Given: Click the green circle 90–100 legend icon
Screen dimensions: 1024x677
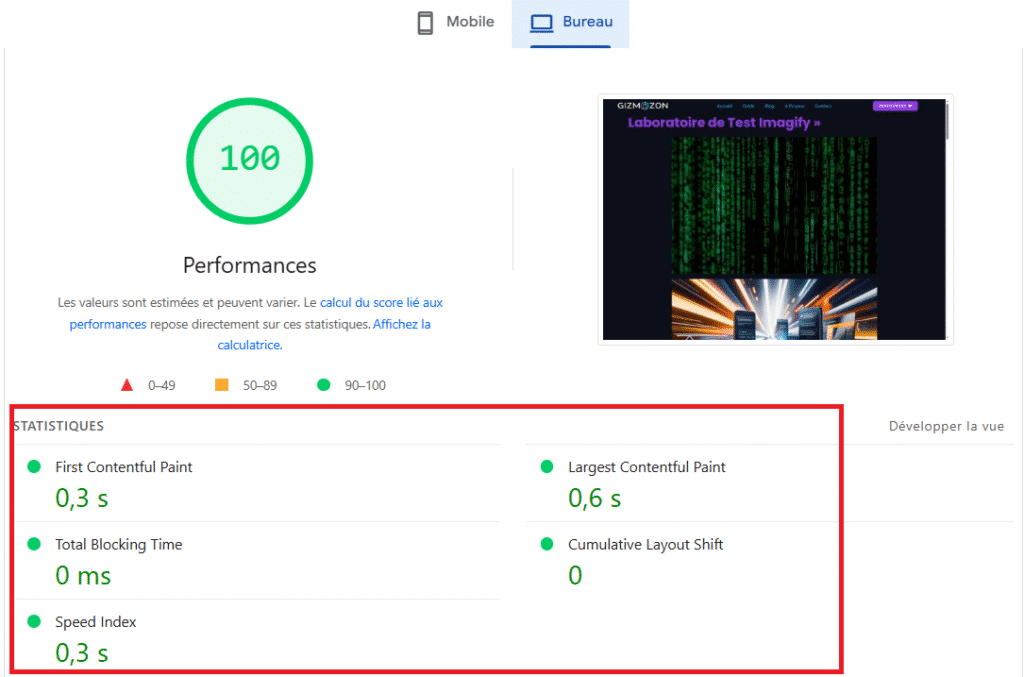Looking at the screenshot, I should pos(323,385).
